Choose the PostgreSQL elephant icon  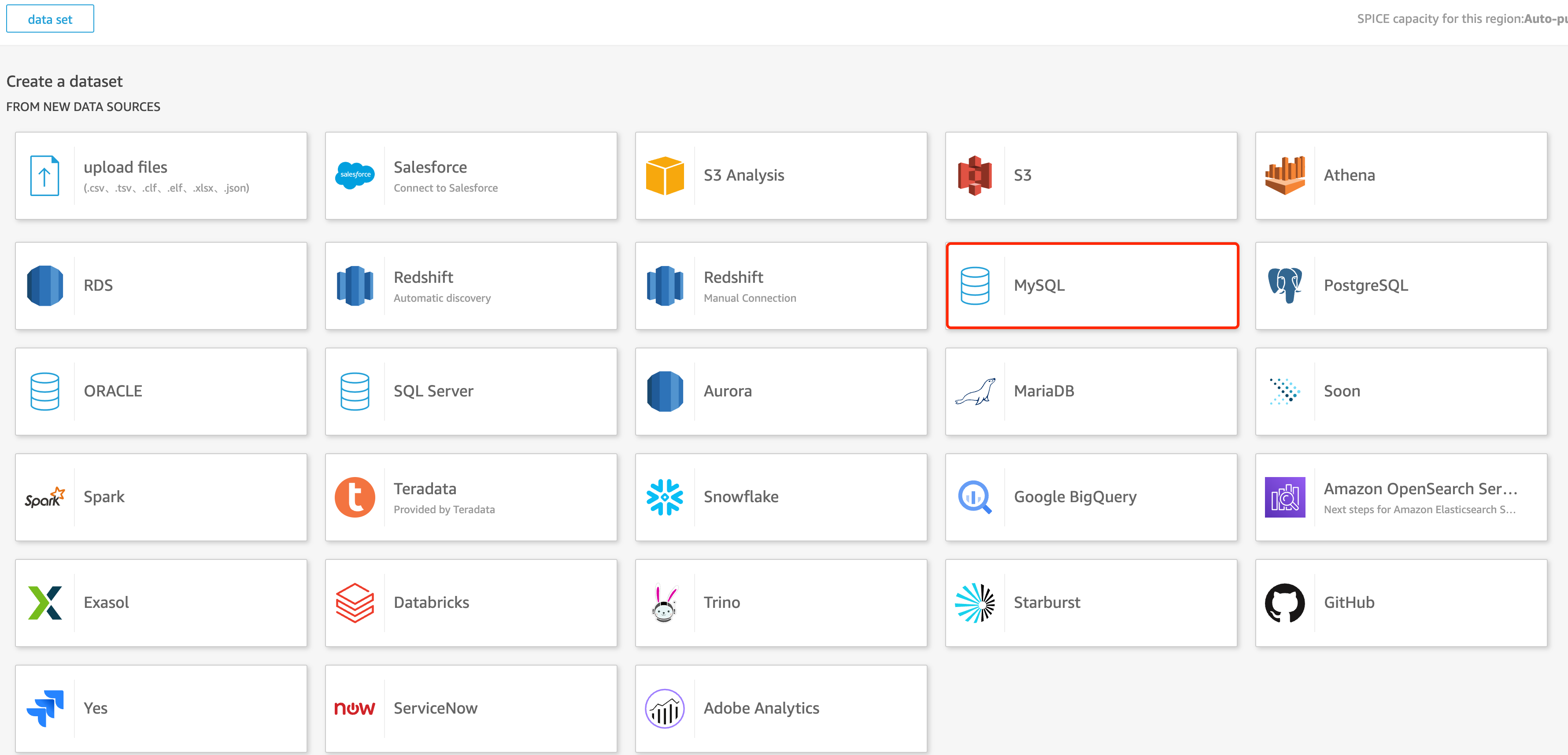tap(1284, 285)
